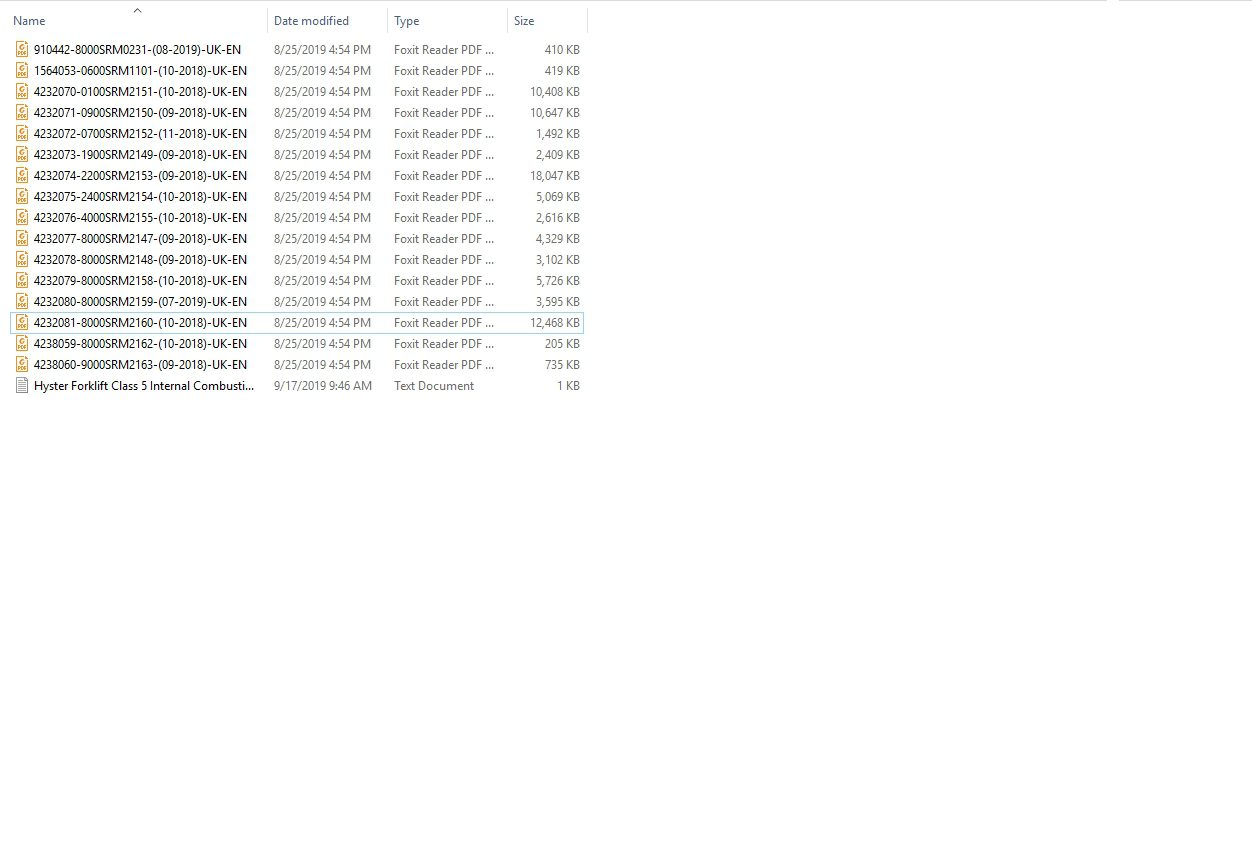Screen dimensions: 1252x868
Task: Select file 4232071-0900SRM2150-(09-2018)-UK-EN
Action: pos(140,112)
